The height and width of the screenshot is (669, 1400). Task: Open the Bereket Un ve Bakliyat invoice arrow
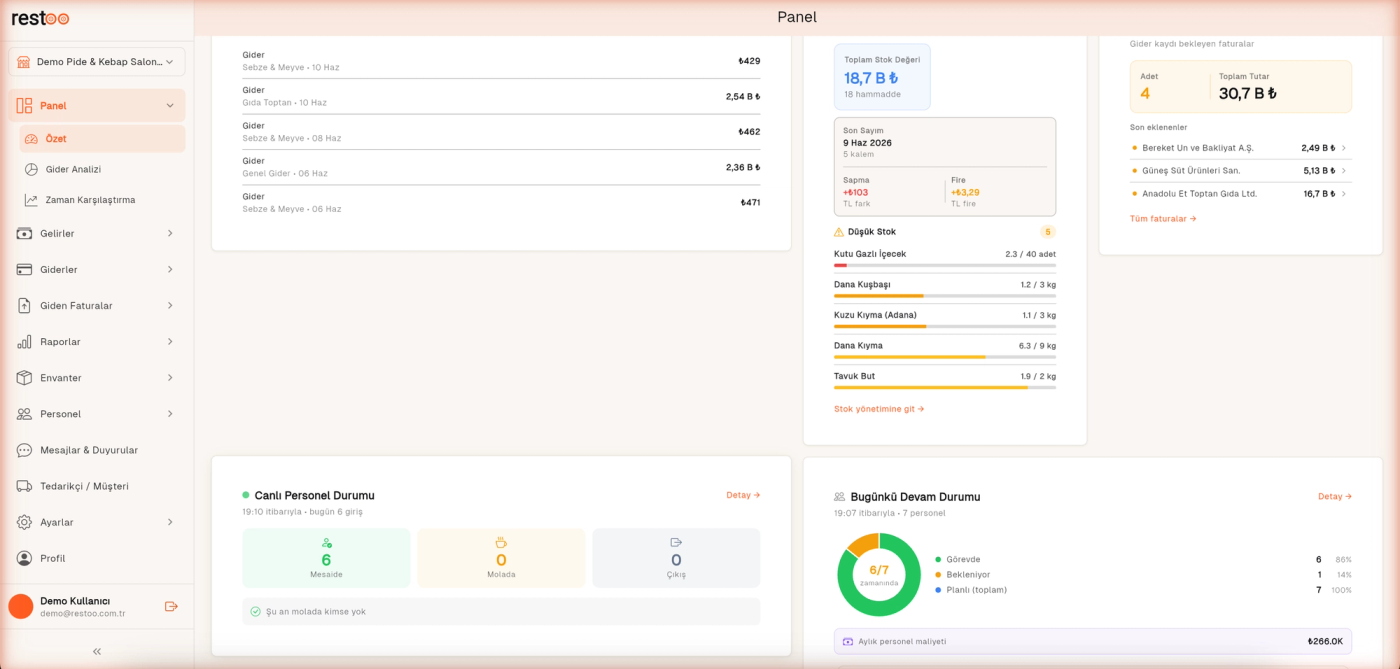click(x=1344, y=148)
